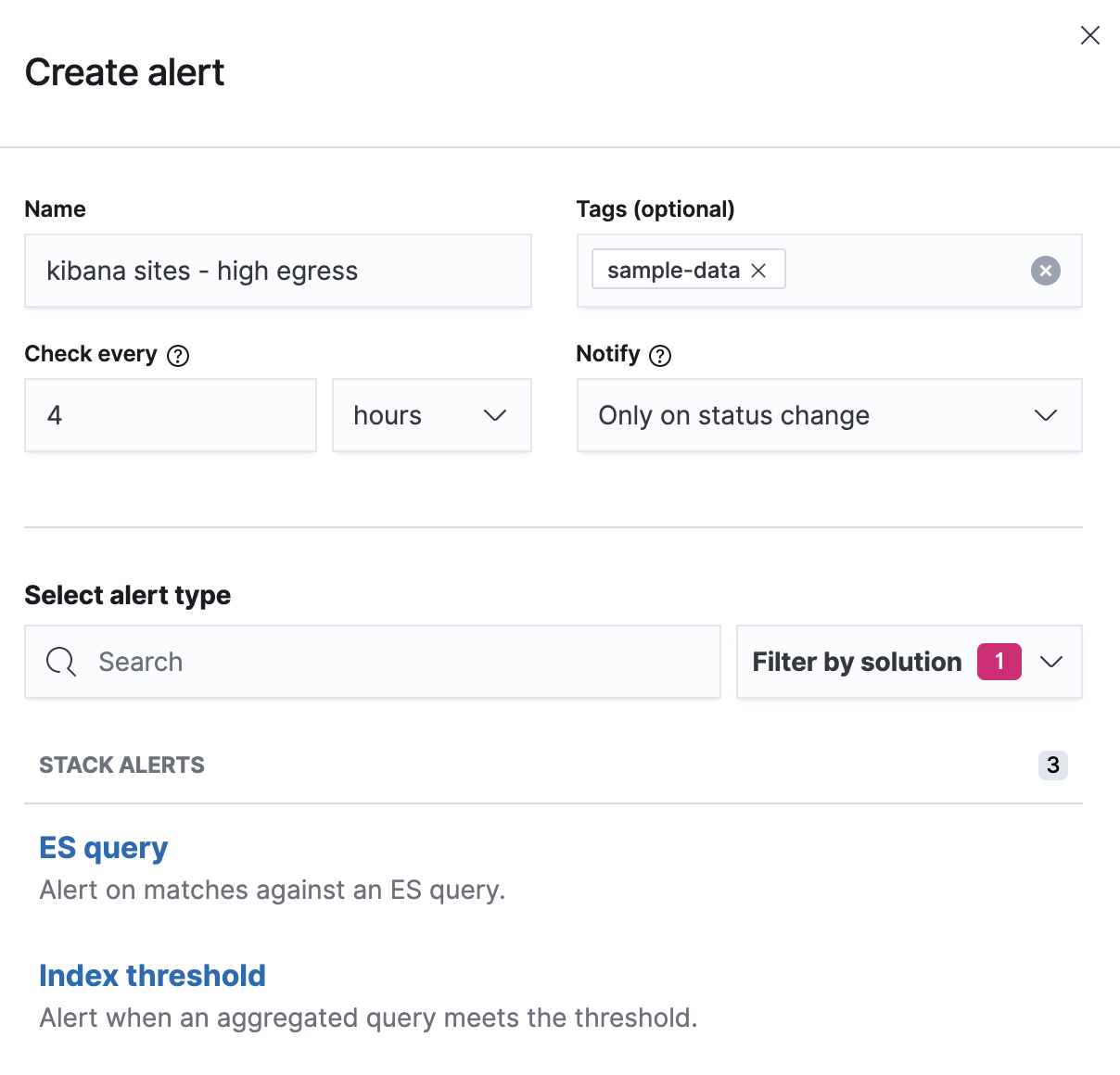This screenshot has width=1120, height=1075.
Task: Clear all tags with the circular X icon
Action: pos(1045,271)
